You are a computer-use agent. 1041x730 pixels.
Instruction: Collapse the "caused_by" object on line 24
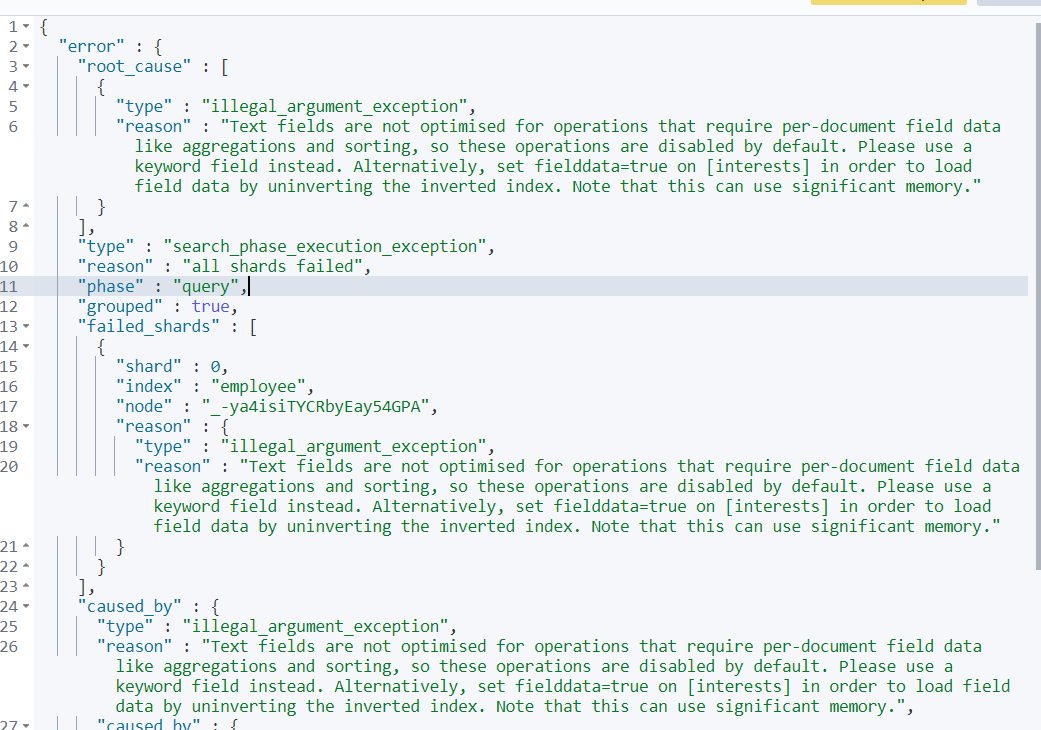click(26, 606)
